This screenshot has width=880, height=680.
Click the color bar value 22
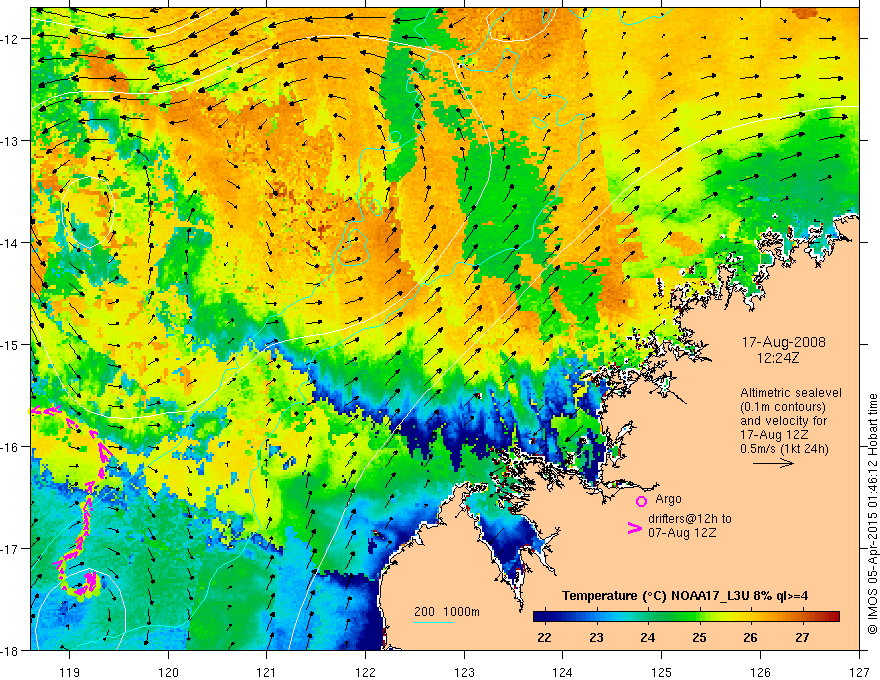click(544, 637)
